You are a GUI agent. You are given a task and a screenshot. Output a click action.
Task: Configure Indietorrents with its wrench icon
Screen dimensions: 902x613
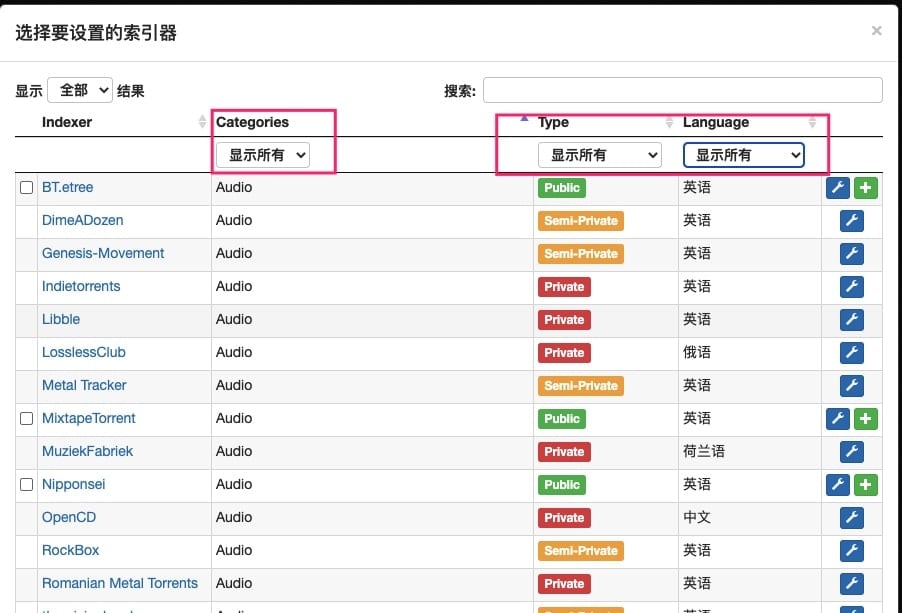851,287
